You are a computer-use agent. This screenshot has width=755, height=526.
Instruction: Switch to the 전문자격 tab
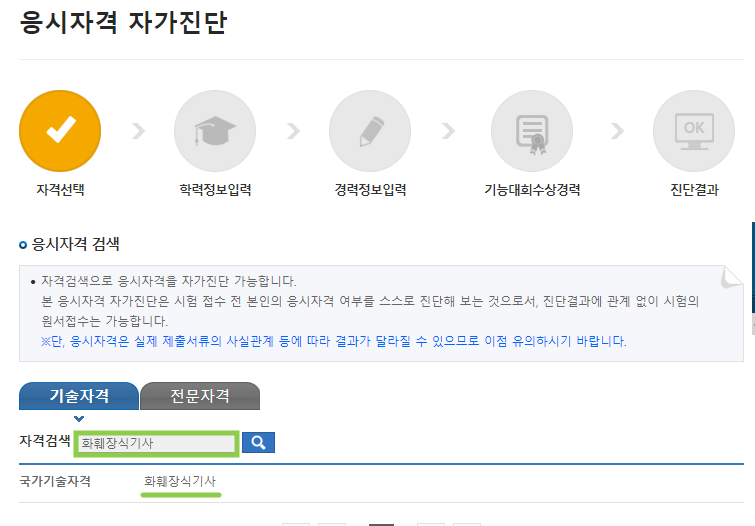click(x=200, y=396)
